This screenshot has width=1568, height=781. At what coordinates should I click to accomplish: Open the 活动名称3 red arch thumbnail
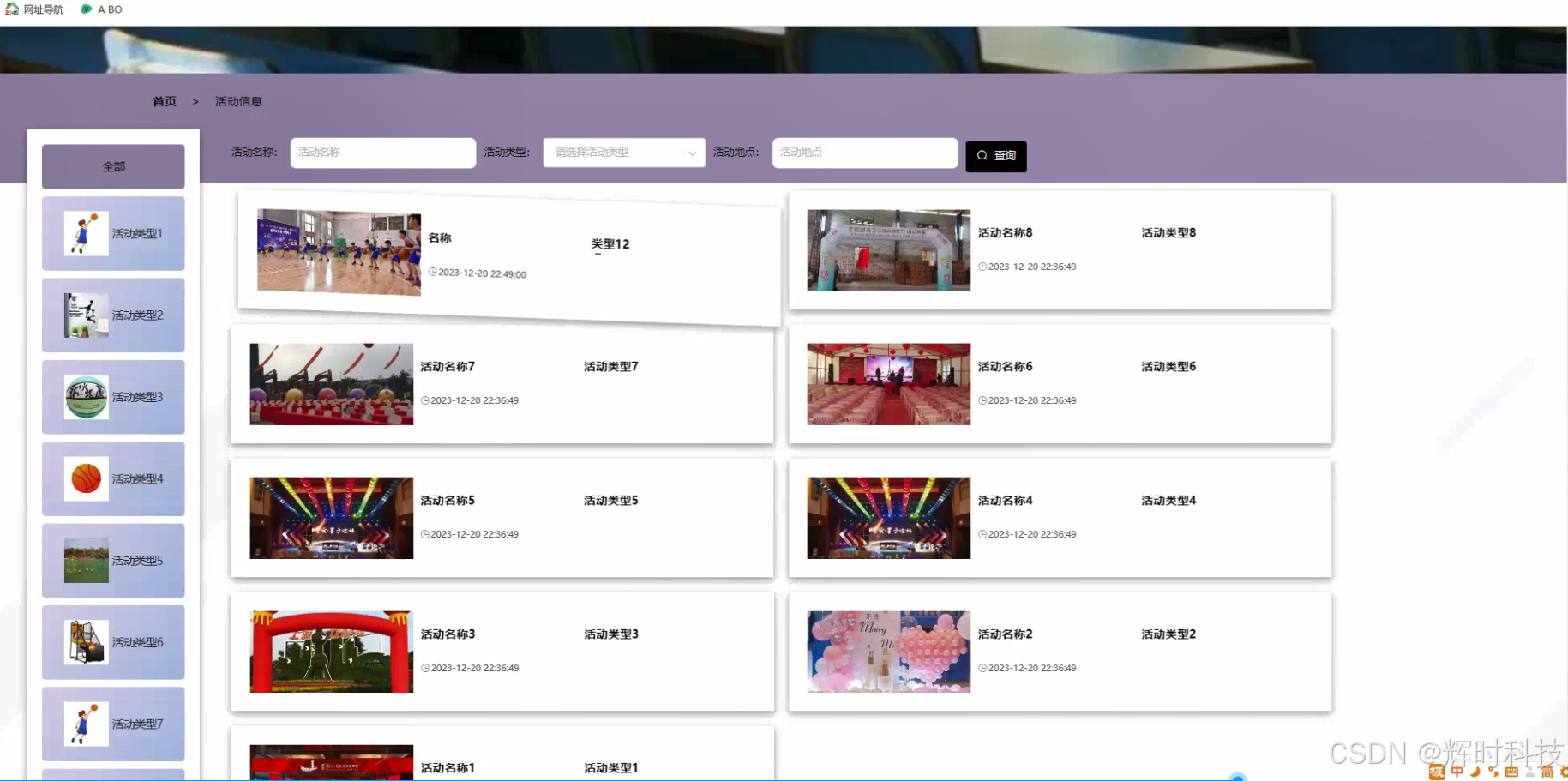point(331,652)
